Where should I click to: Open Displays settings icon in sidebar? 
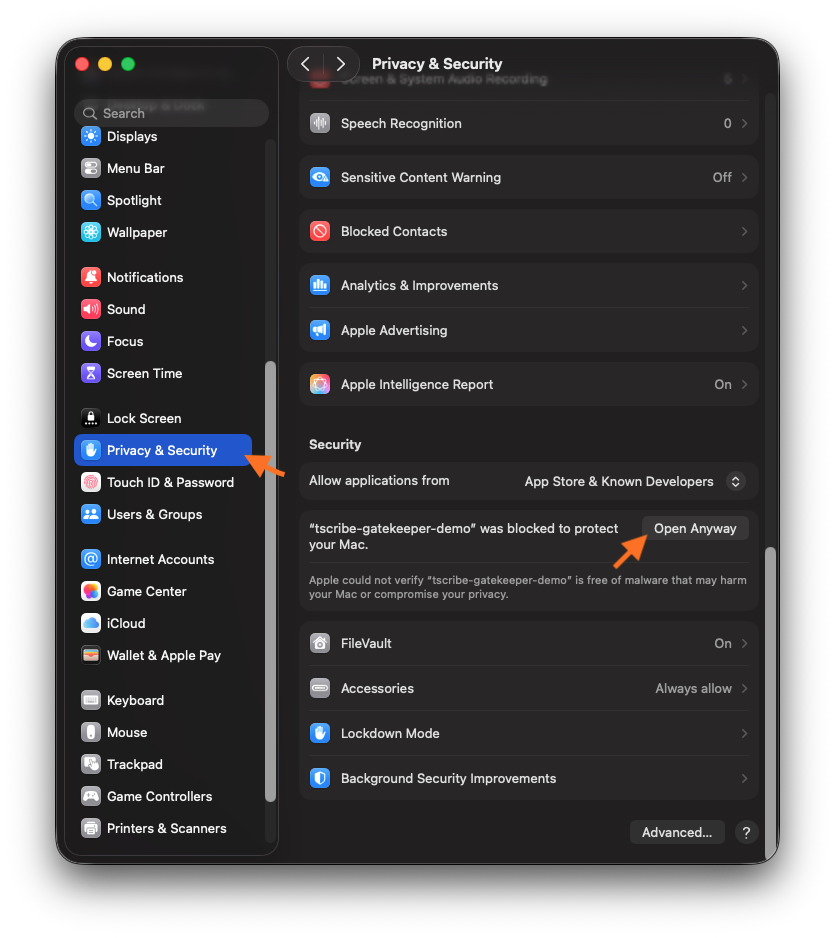pyautogui.click(x=91, y=136)
